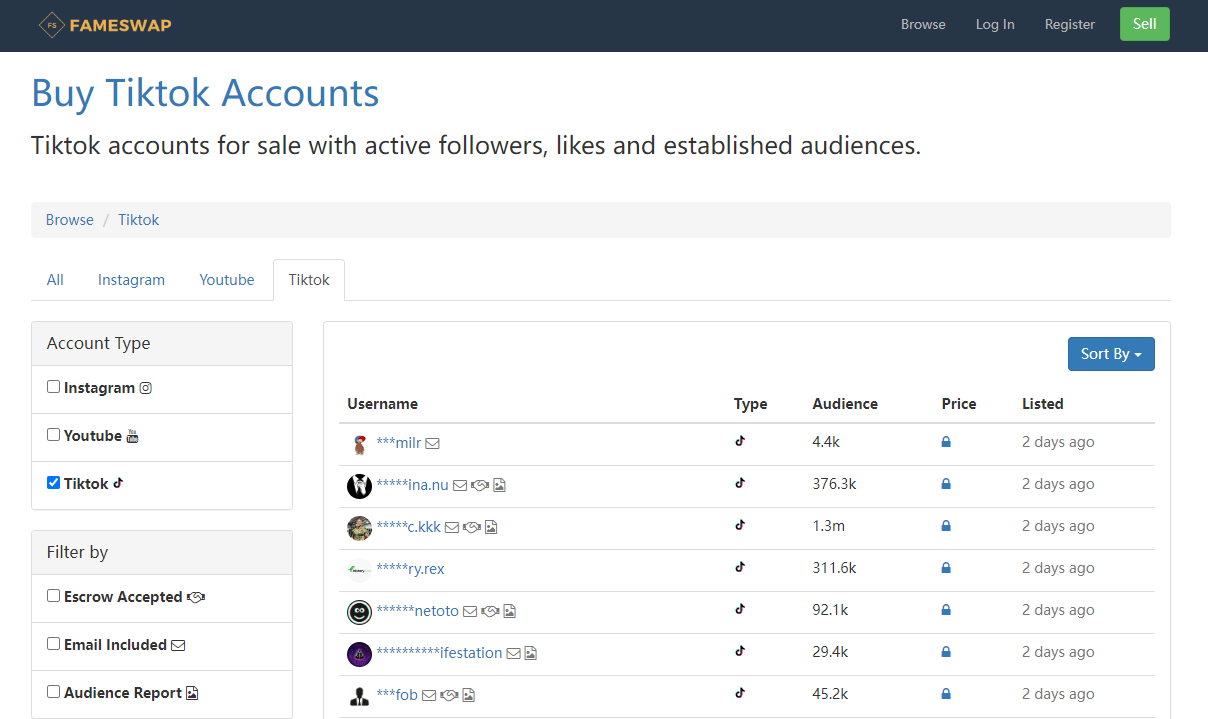Click the handshake icon for ***fob
The image size is (1208, 719).
(449, 695)
